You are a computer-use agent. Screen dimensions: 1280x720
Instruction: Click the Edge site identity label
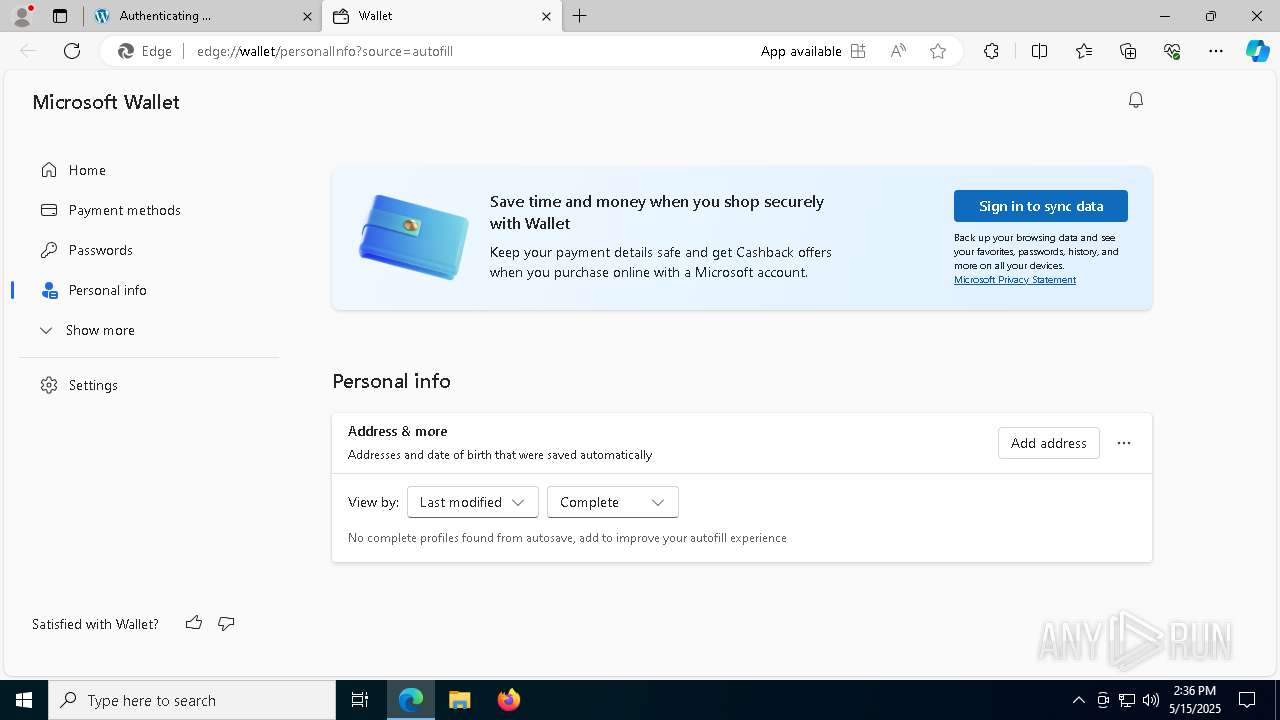tap(145, 51)
